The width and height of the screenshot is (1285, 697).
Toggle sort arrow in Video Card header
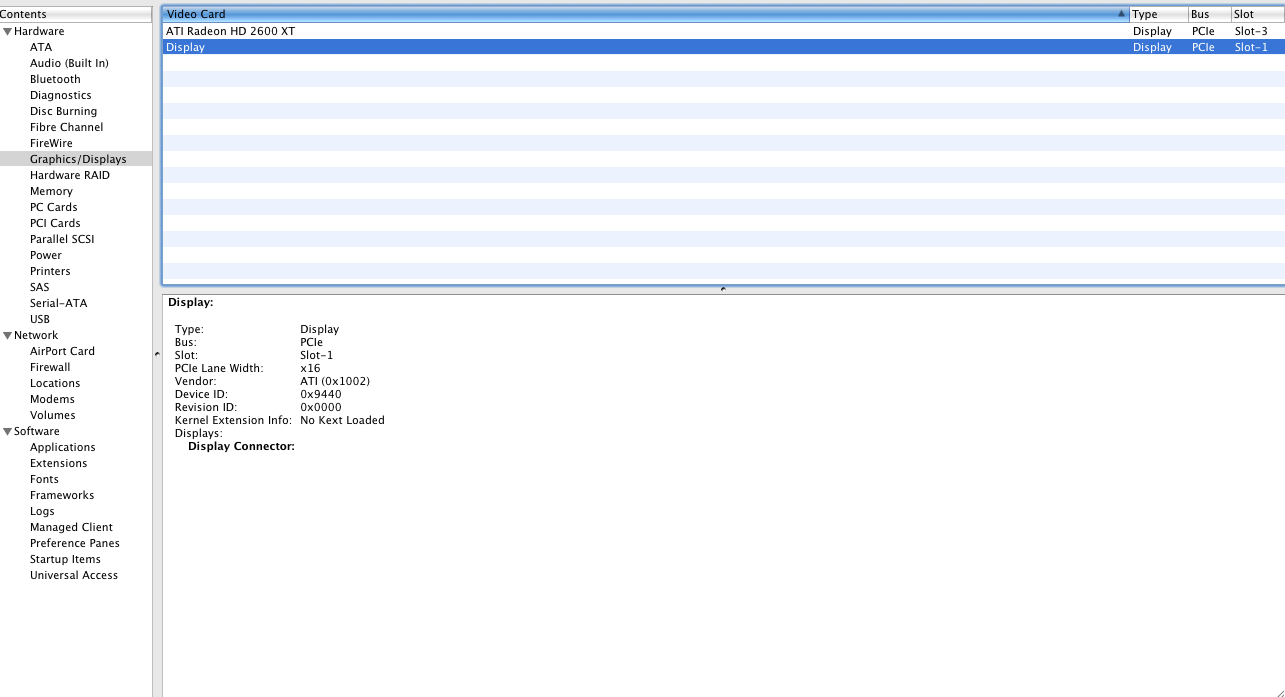coord(1121,14)
